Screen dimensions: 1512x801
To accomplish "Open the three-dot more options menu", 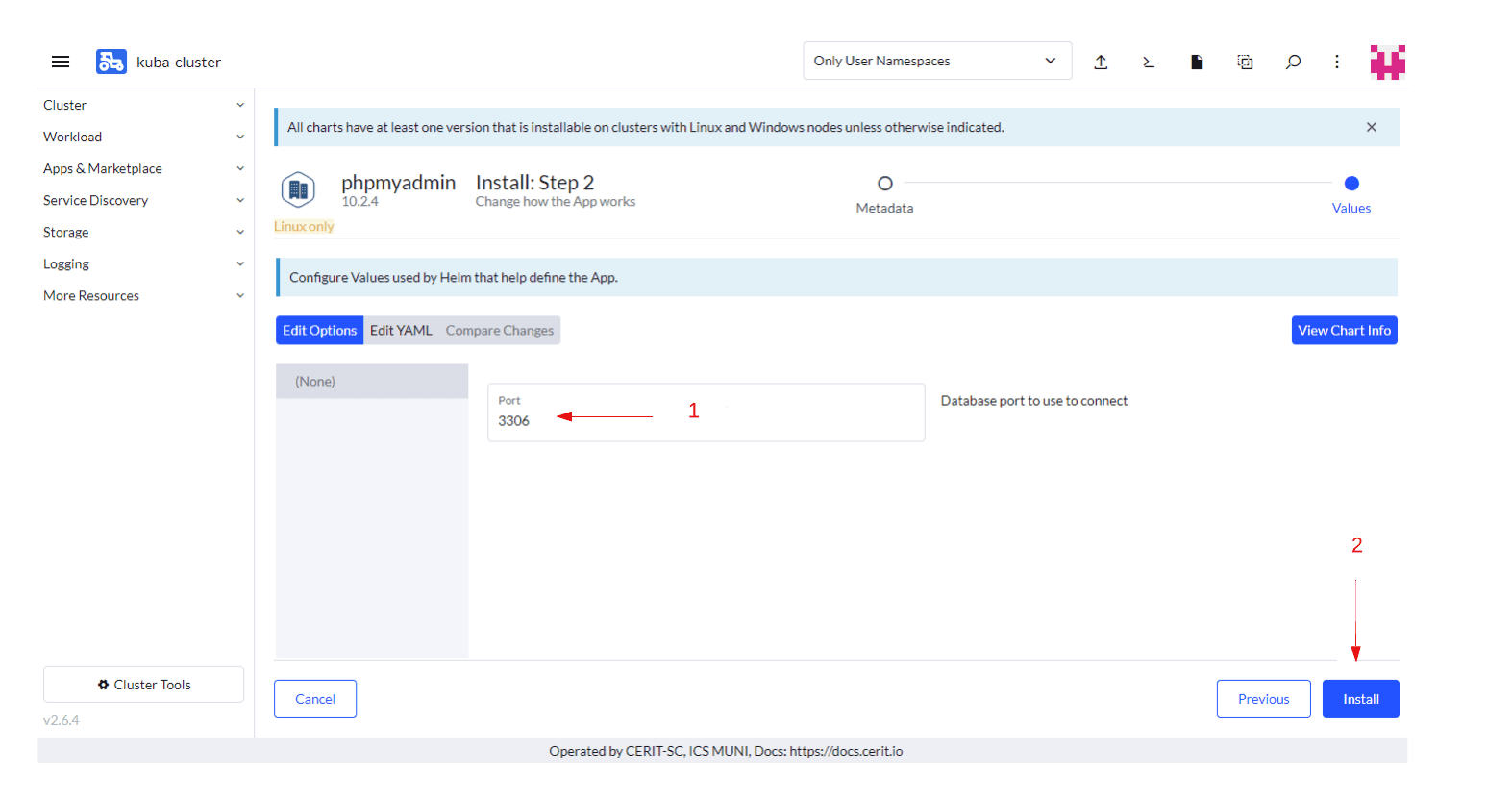I will pos(1336,62).
